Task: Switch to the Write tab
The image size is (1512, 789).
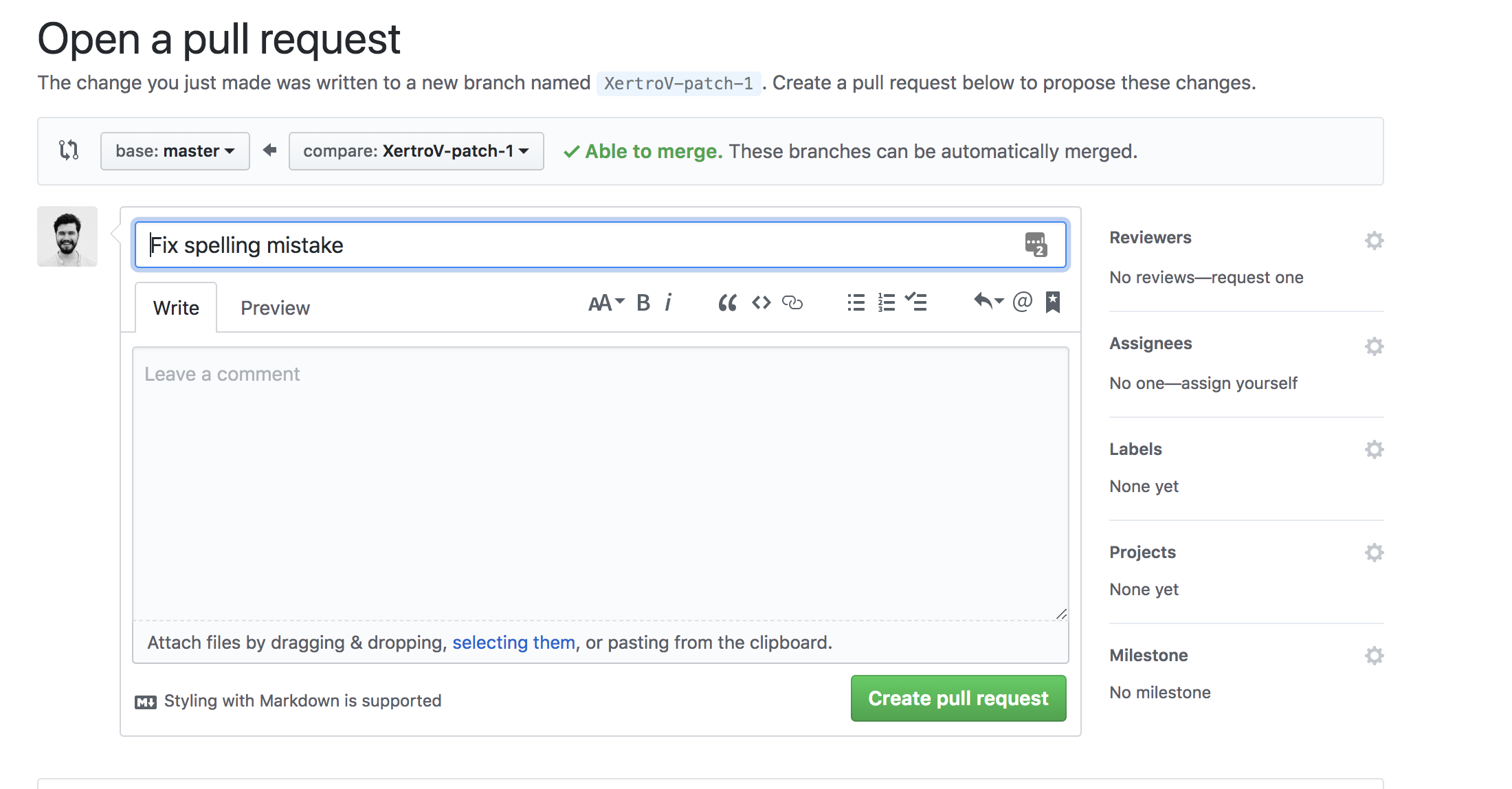Action: 176,308
